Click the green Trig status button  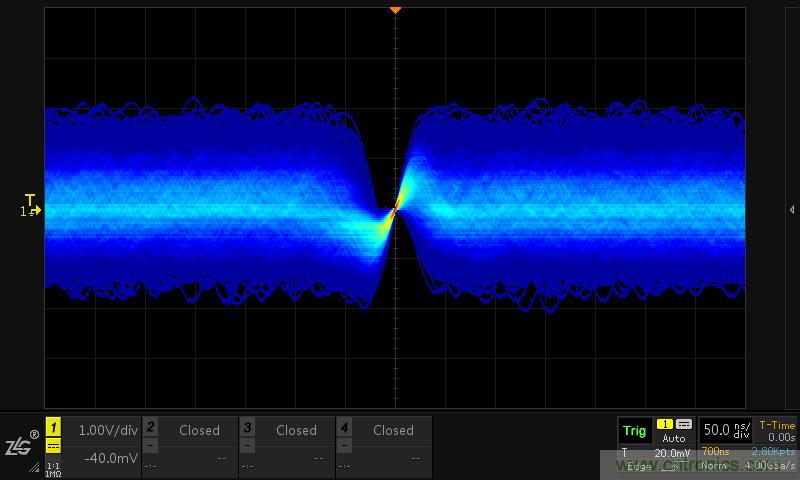coord(634,431)
